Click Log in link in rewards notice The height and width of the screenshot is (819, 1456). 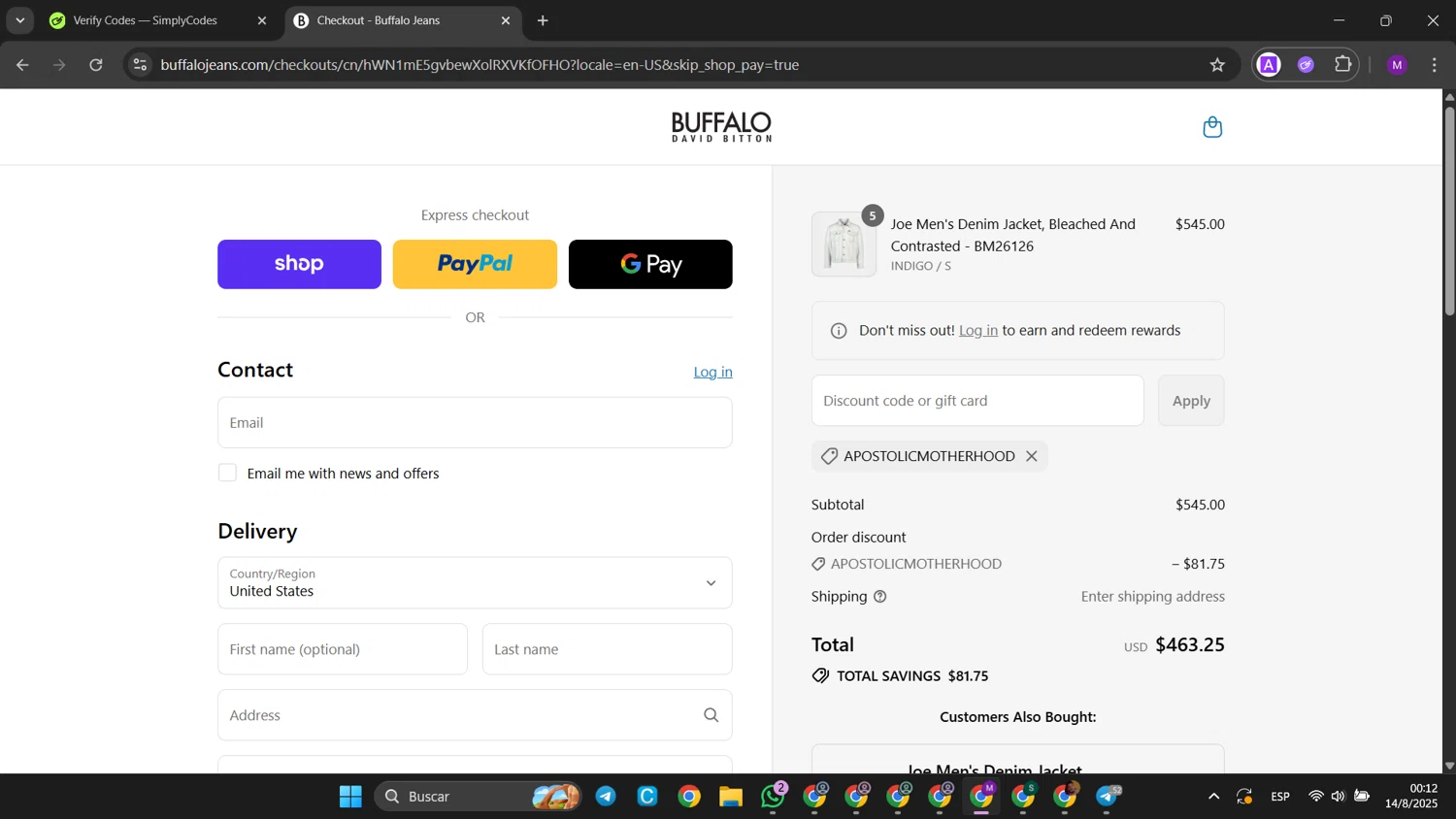click(x=977, y=331)
